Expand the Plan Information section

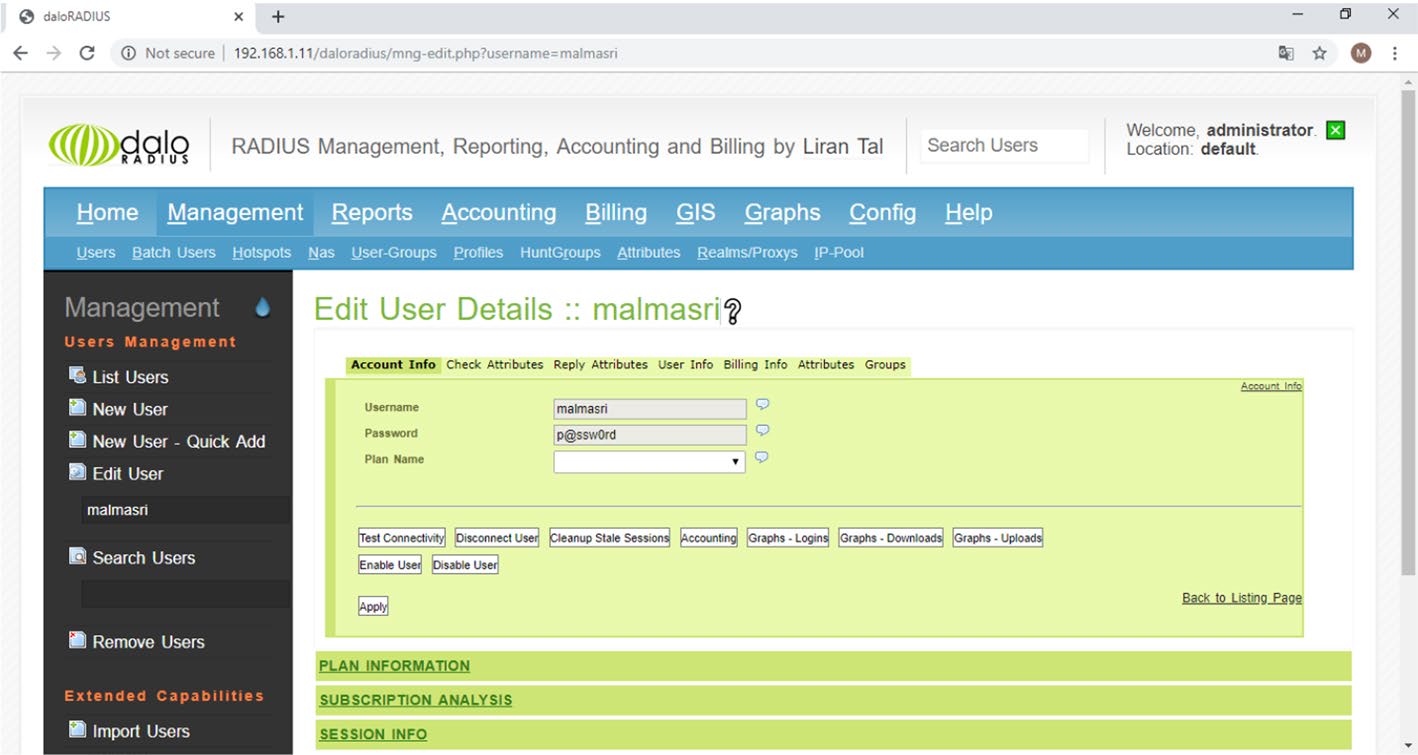coord(394,666)
